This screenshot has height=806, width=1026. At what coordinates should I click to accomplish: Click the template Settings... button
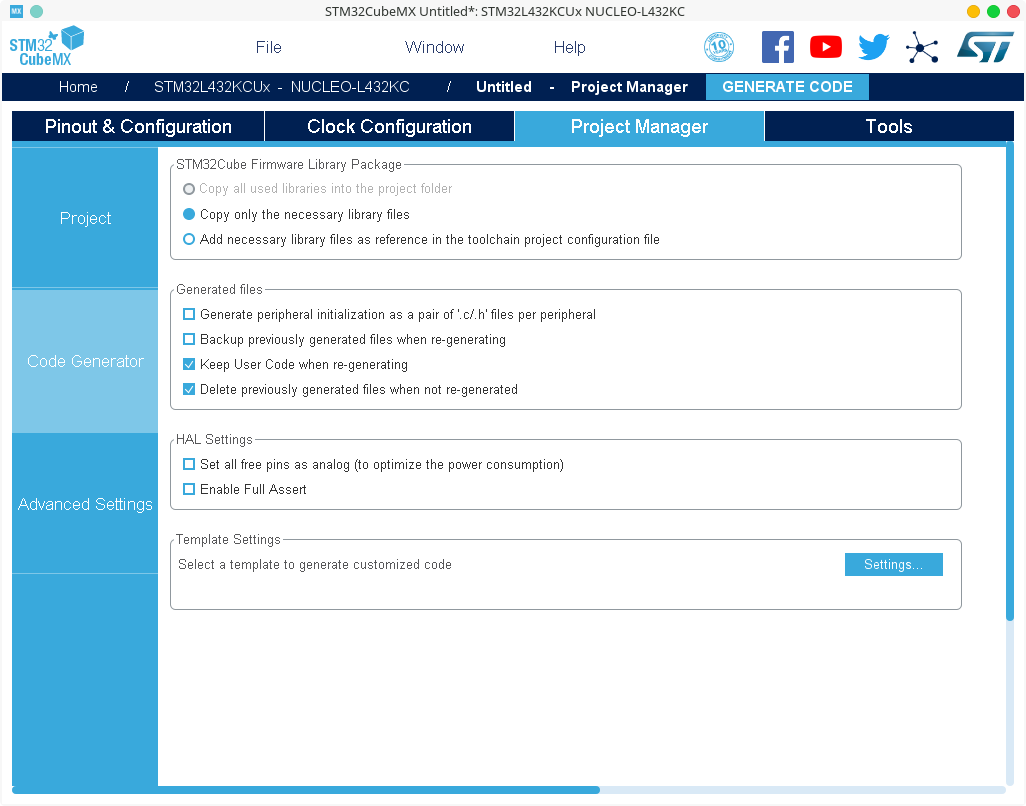(893, 564)
